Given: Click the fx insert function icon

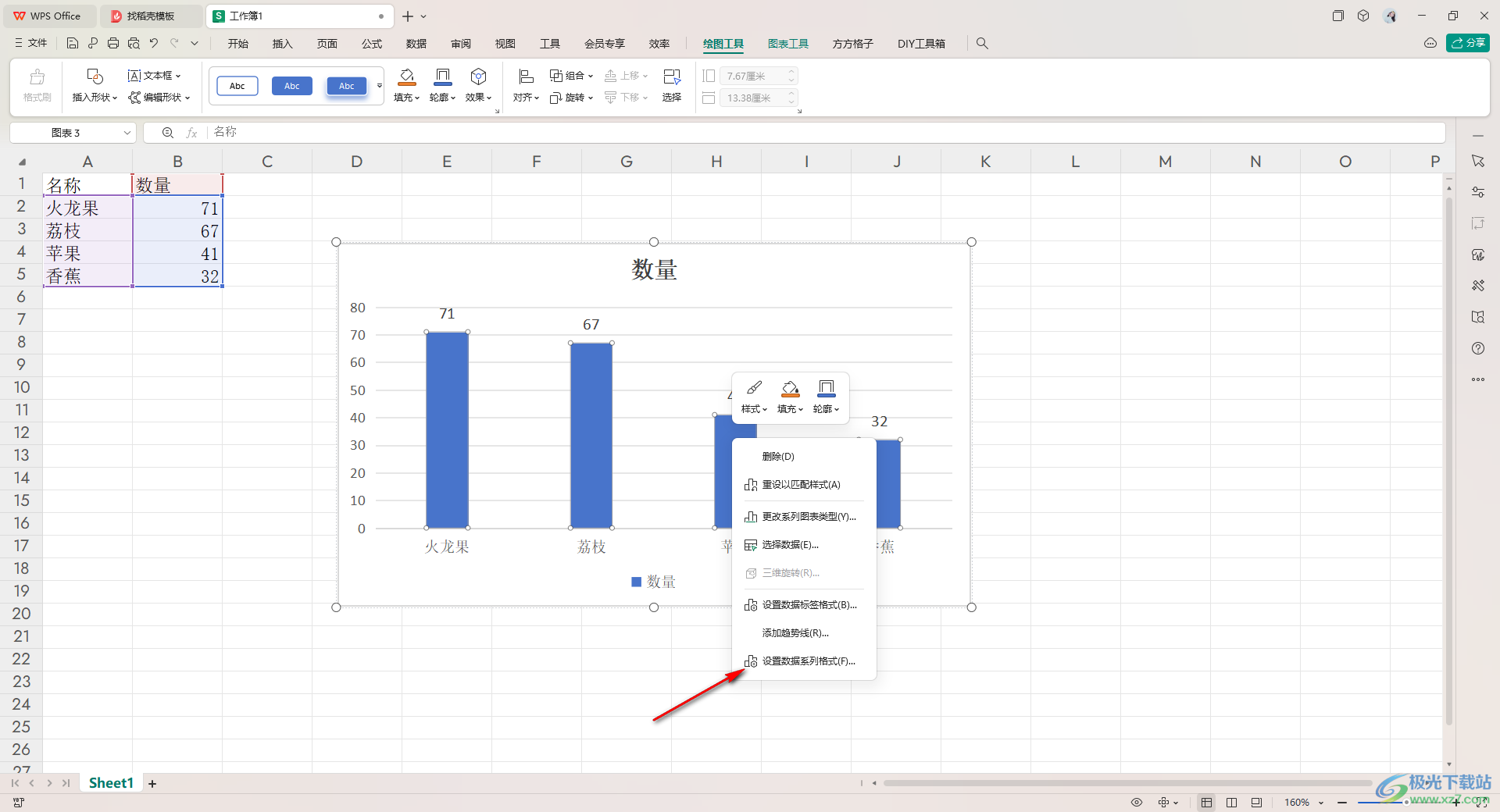Looking at the screenshot, I should click(191, 133).
